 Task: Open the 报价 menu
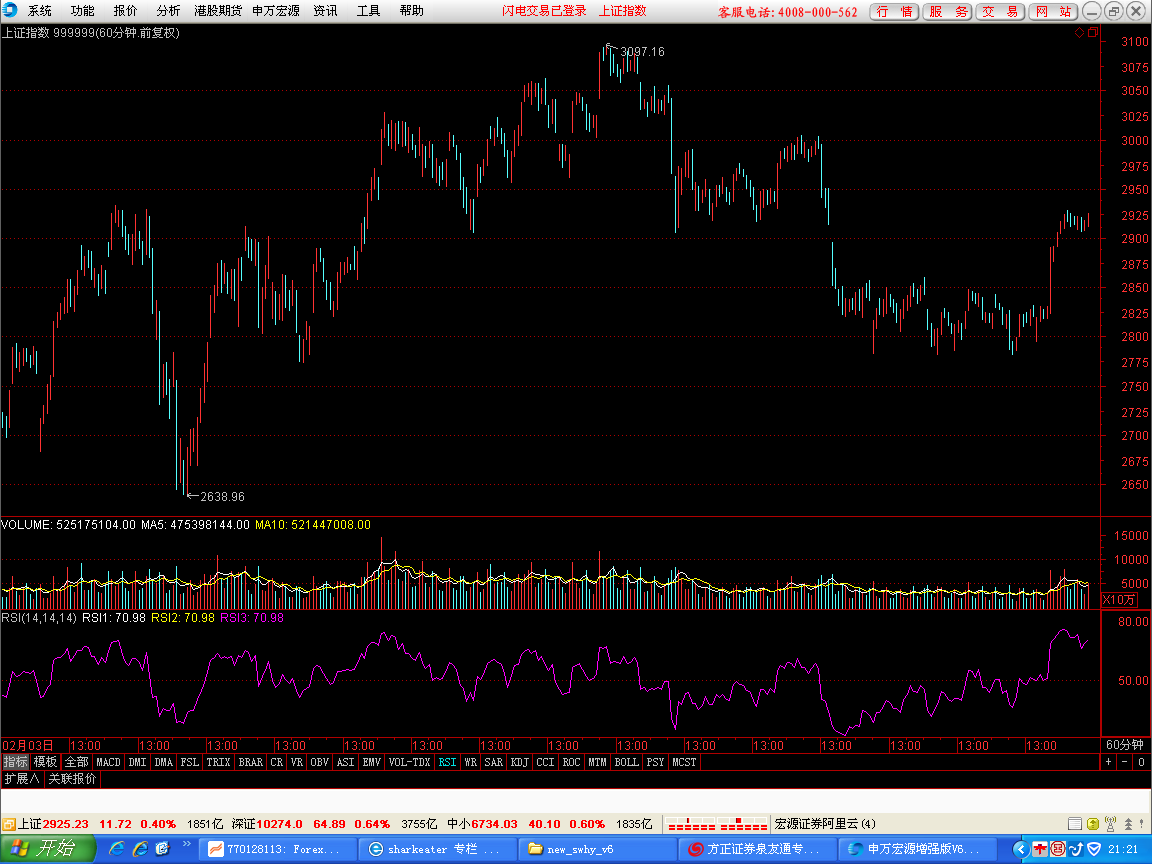coord(125,11)
